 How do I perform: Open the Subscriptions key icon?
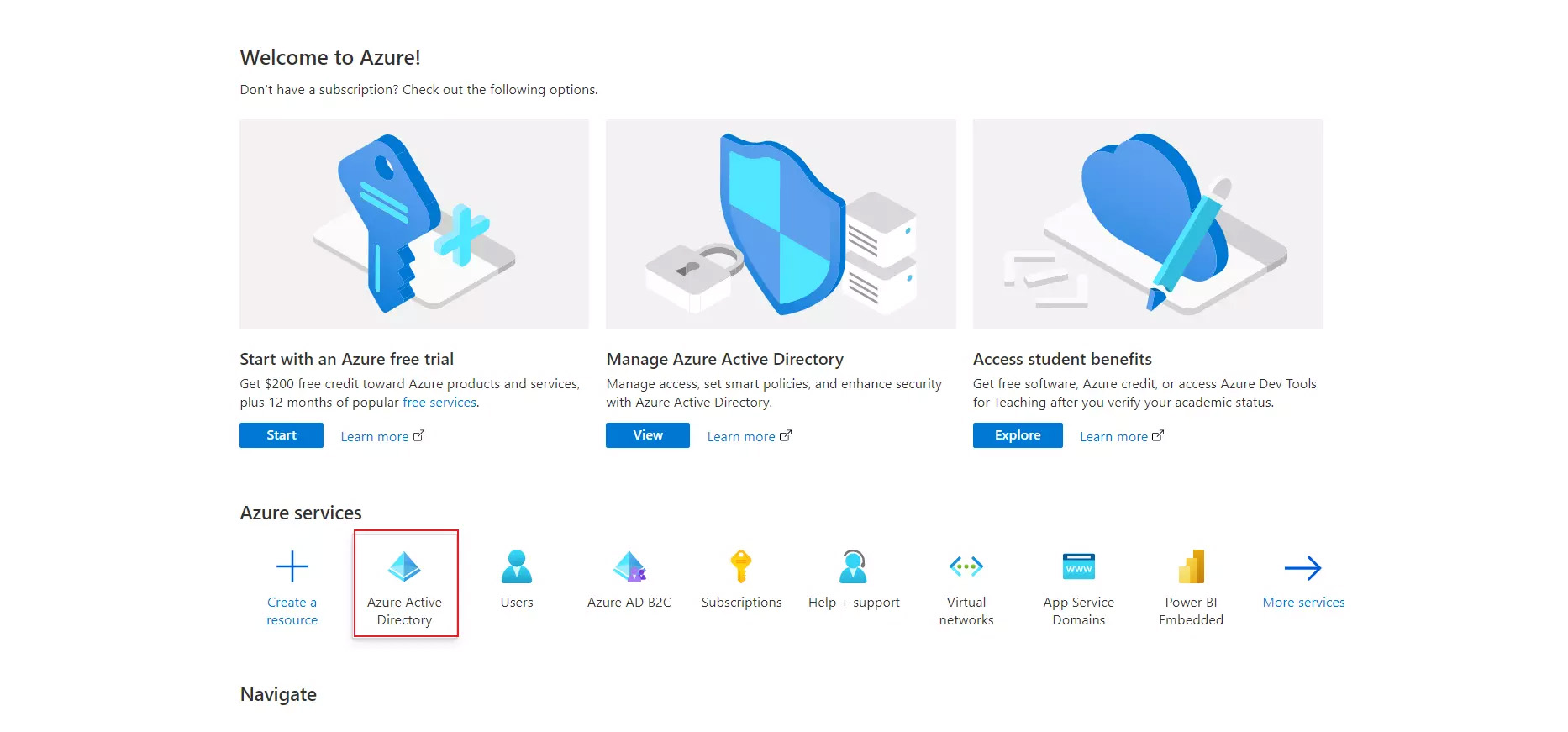[741, 566]
